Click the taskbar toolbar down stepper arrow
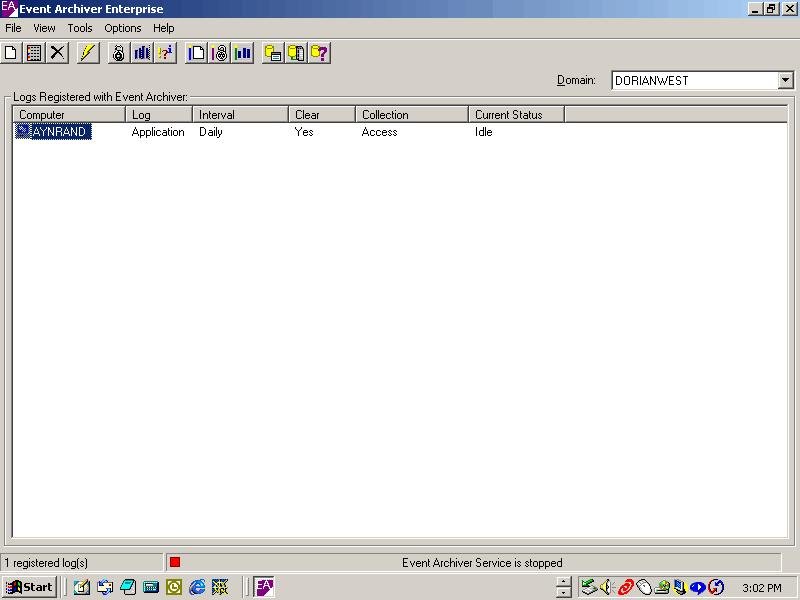 click(563, 592)
